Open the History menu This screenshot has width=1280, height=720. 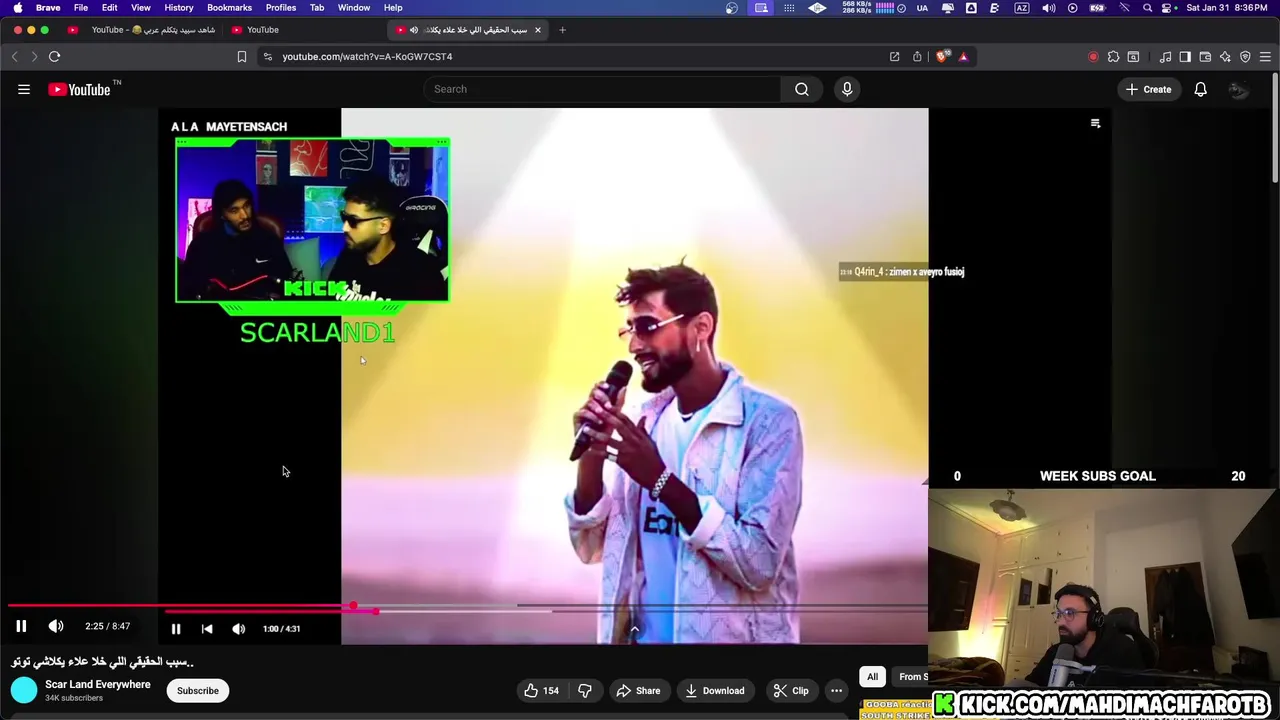pos(179,8)
